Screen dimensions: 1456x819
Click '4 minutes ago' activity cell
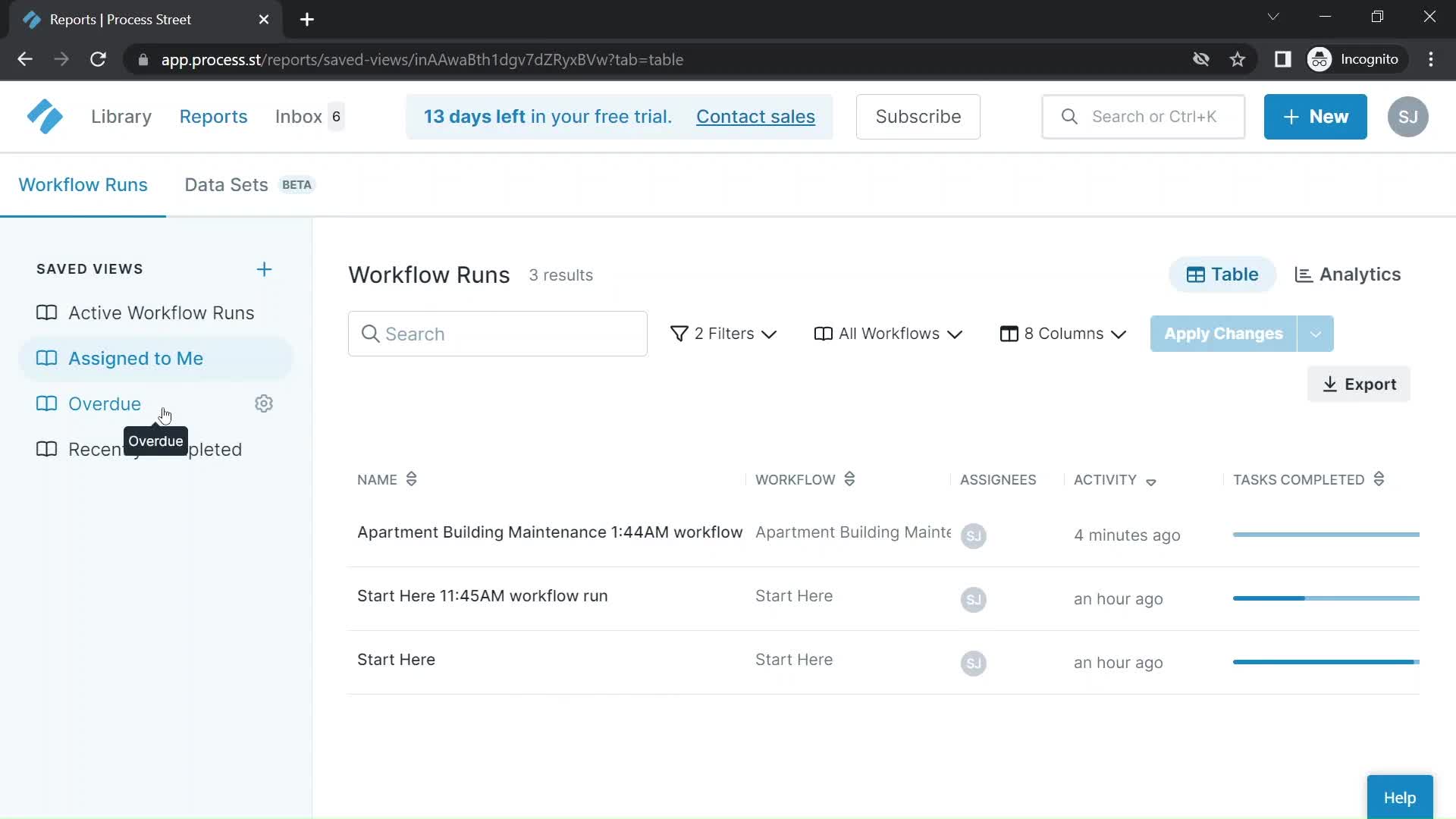[1127, 535]
